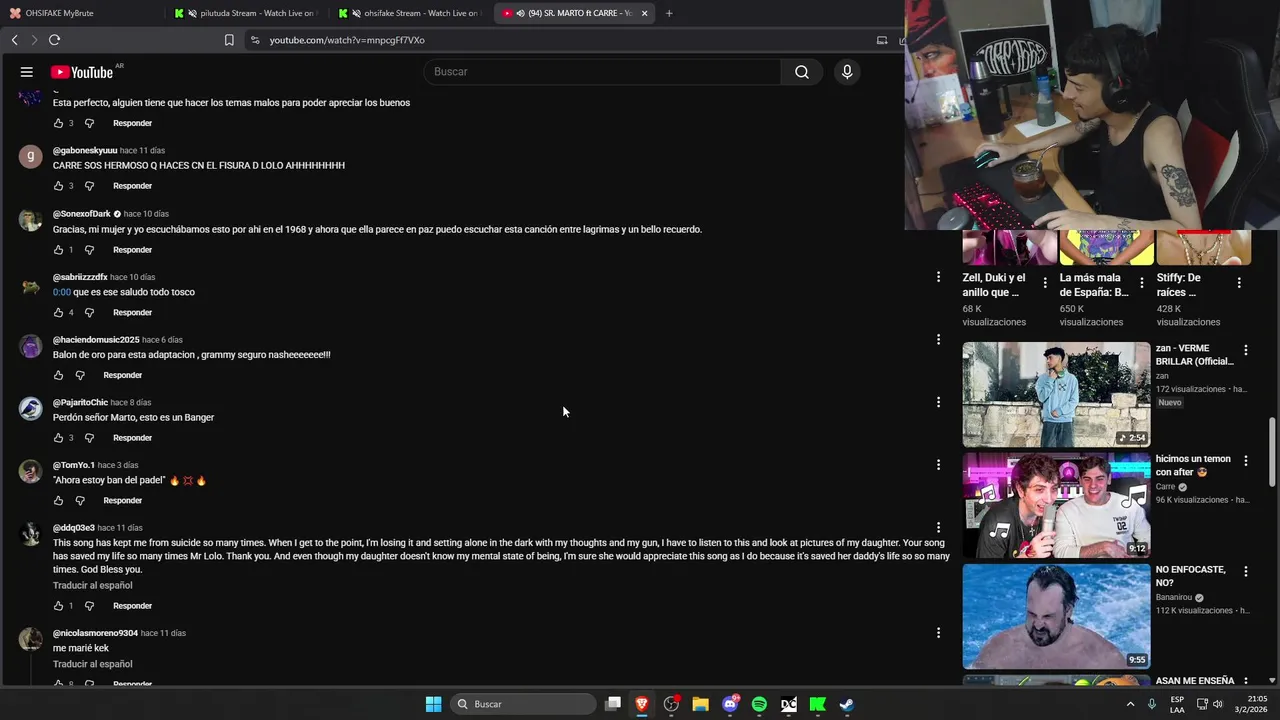
Task: Open options menu for @nicolasmoreno9304 comment
Action: pos(938,633)
